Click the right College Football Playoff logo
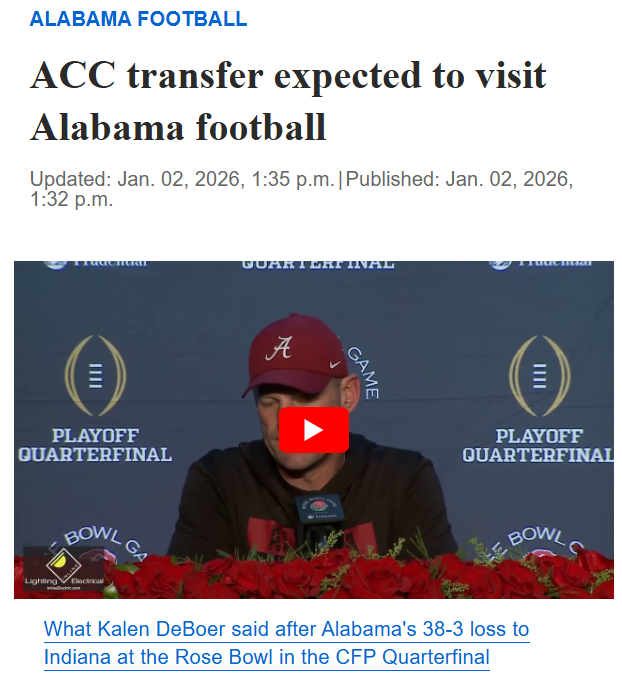 539,376
